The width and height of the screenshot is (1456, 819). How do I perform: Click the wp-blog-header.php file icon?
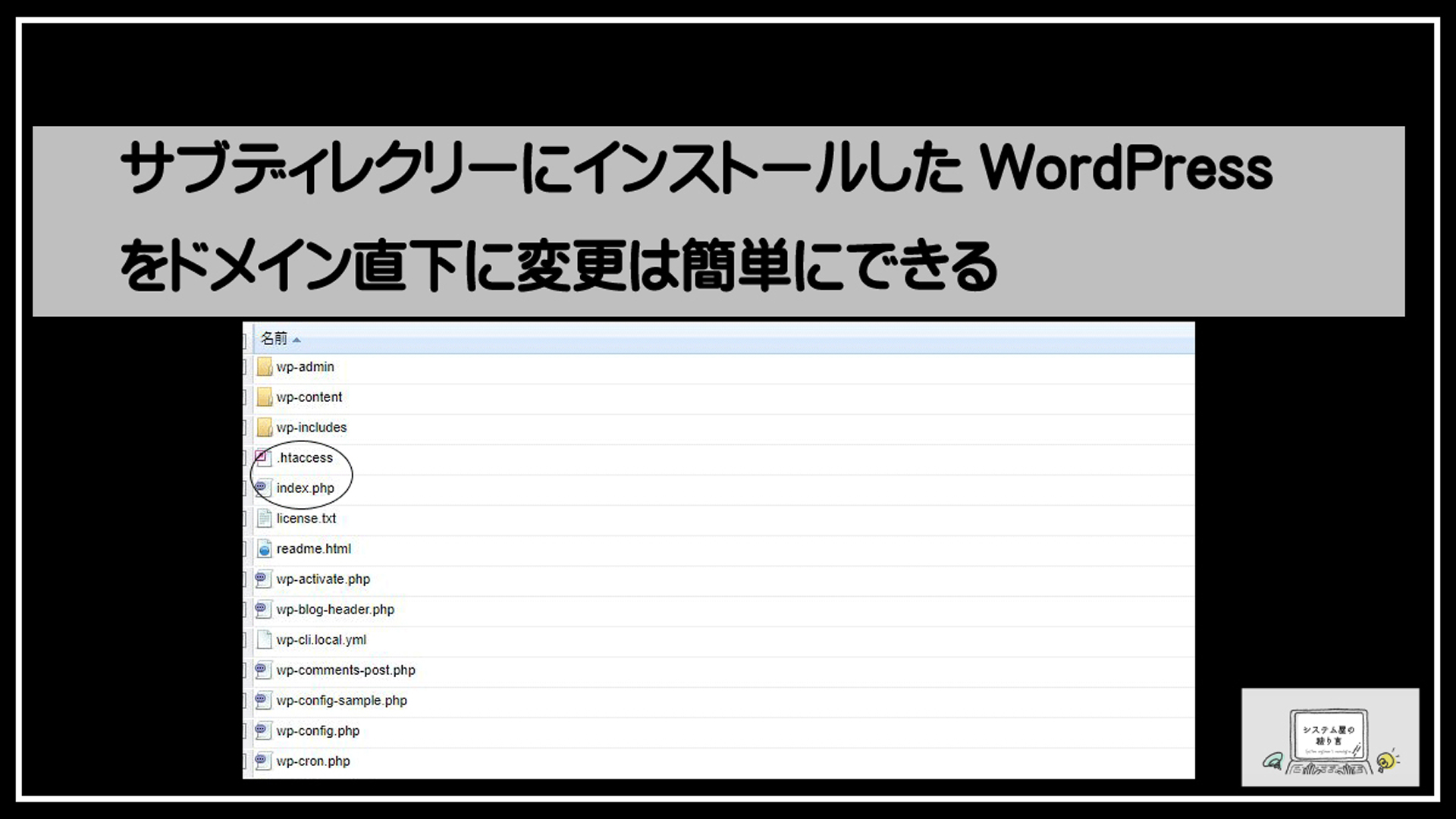click(x=263, y=610)
